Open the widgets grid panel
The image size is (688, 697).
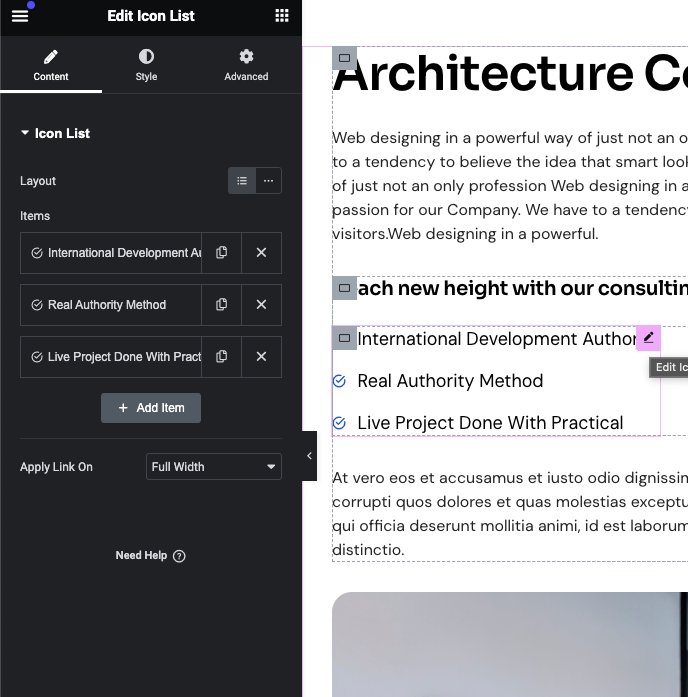(x=282, y=16)
